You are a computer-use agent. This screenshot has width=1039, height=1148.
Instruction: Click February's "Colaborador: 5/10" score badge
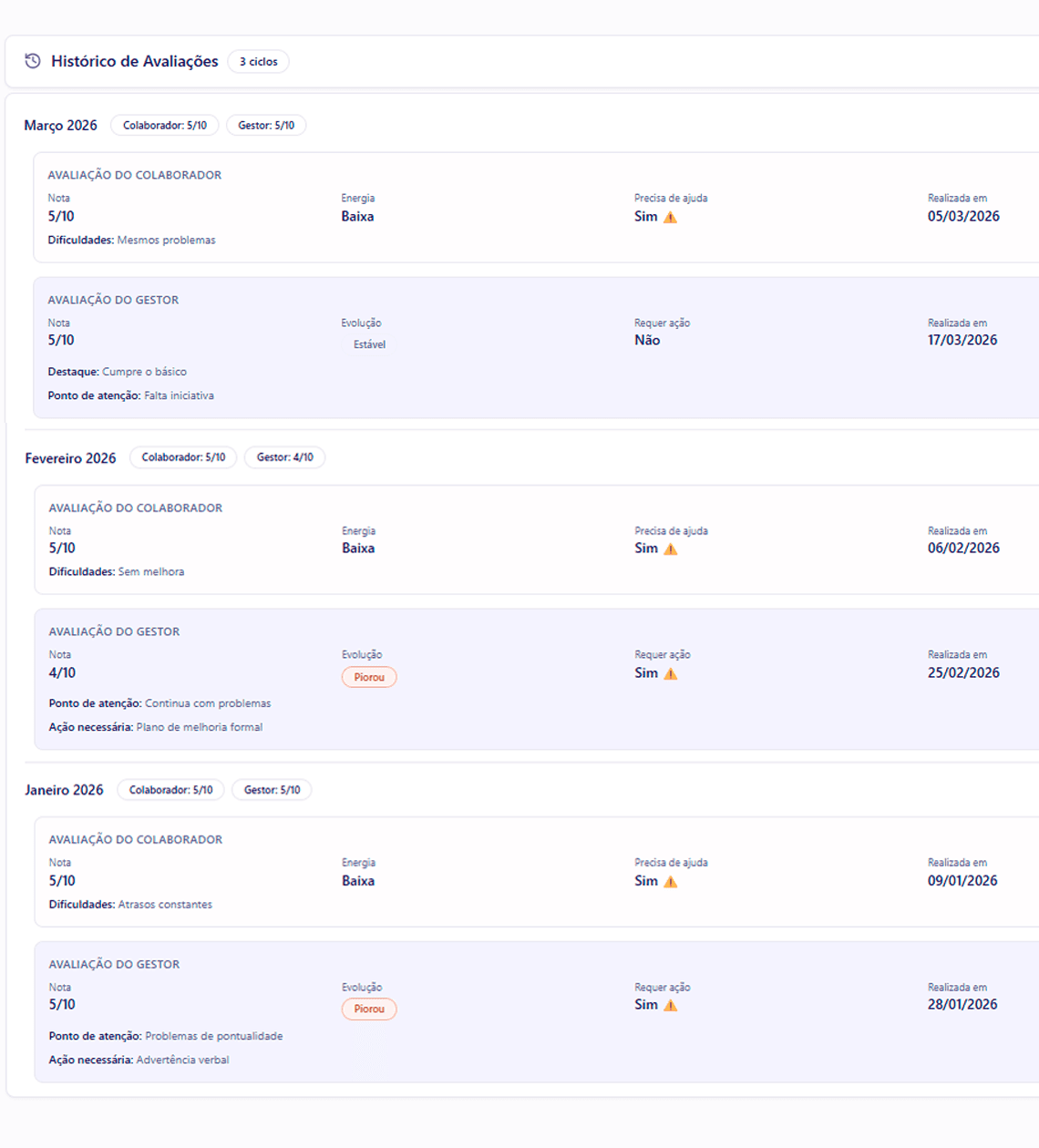pyautogui.click(x=183, y=457)
